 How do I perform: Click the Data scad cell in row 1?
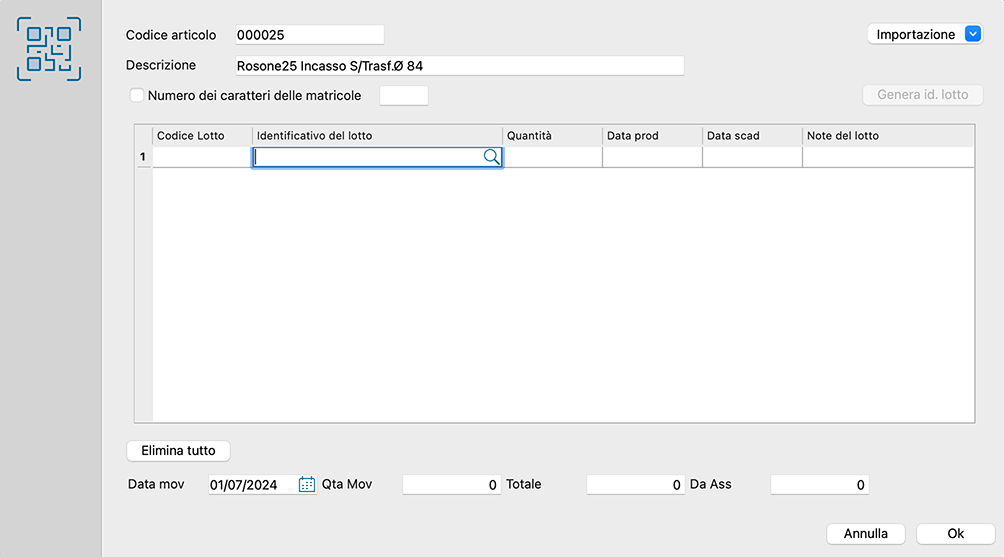click(752, 157)
